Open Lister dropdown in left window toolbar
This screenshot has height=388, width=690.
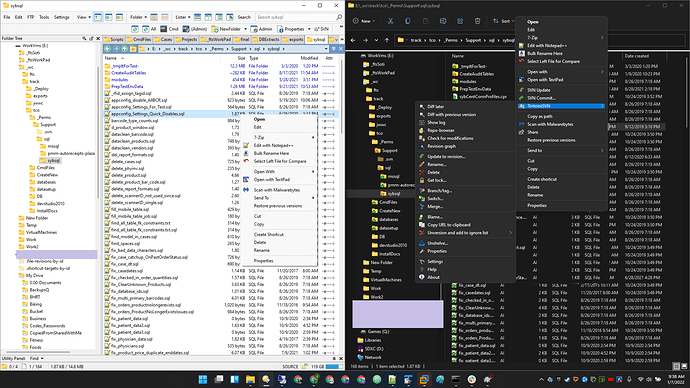[183, 17]
